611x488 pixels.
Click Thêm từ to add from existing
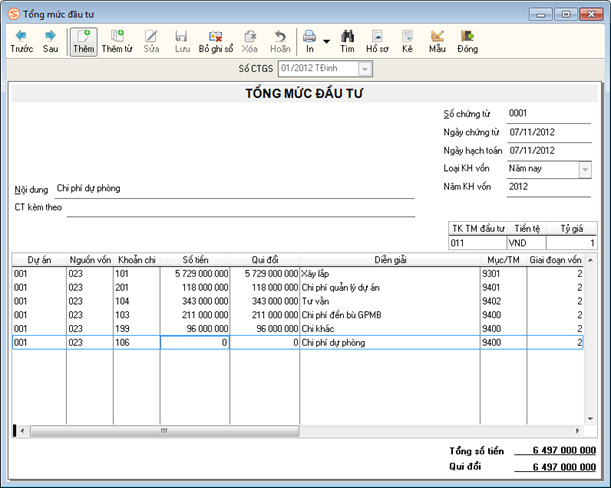[117, 42]
